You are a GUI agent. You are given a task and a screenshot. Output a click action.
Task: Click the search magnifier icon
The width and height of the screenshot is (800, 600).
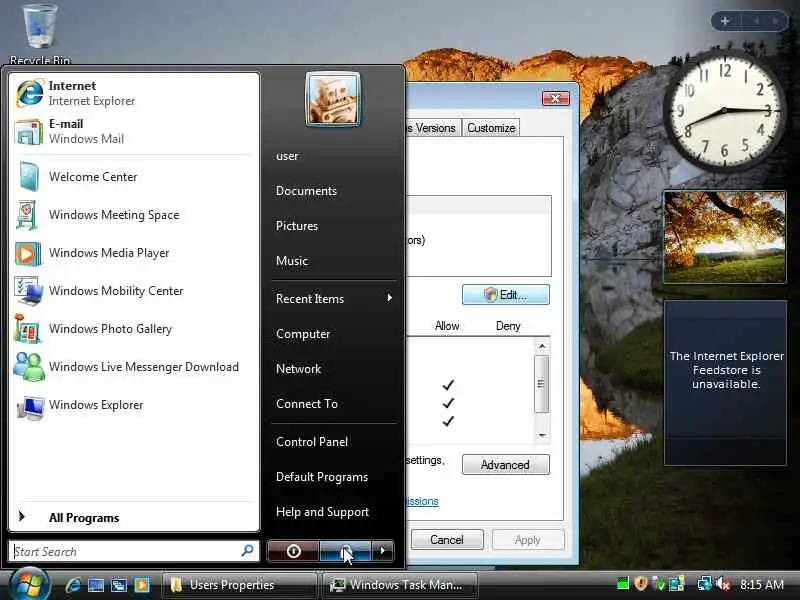[x=247, y=551]
